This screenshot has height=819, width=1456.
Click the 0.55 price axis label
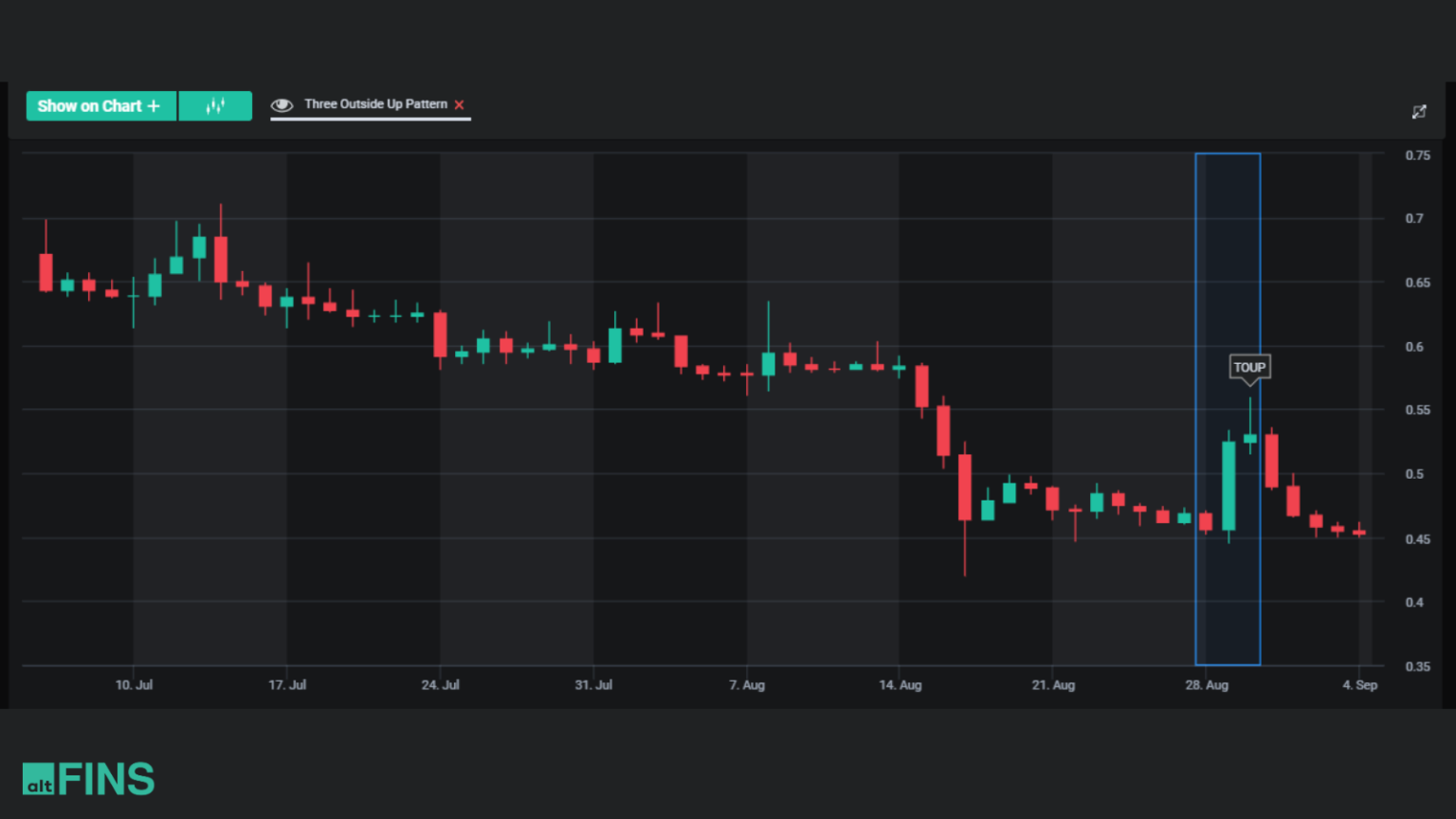1417,409
